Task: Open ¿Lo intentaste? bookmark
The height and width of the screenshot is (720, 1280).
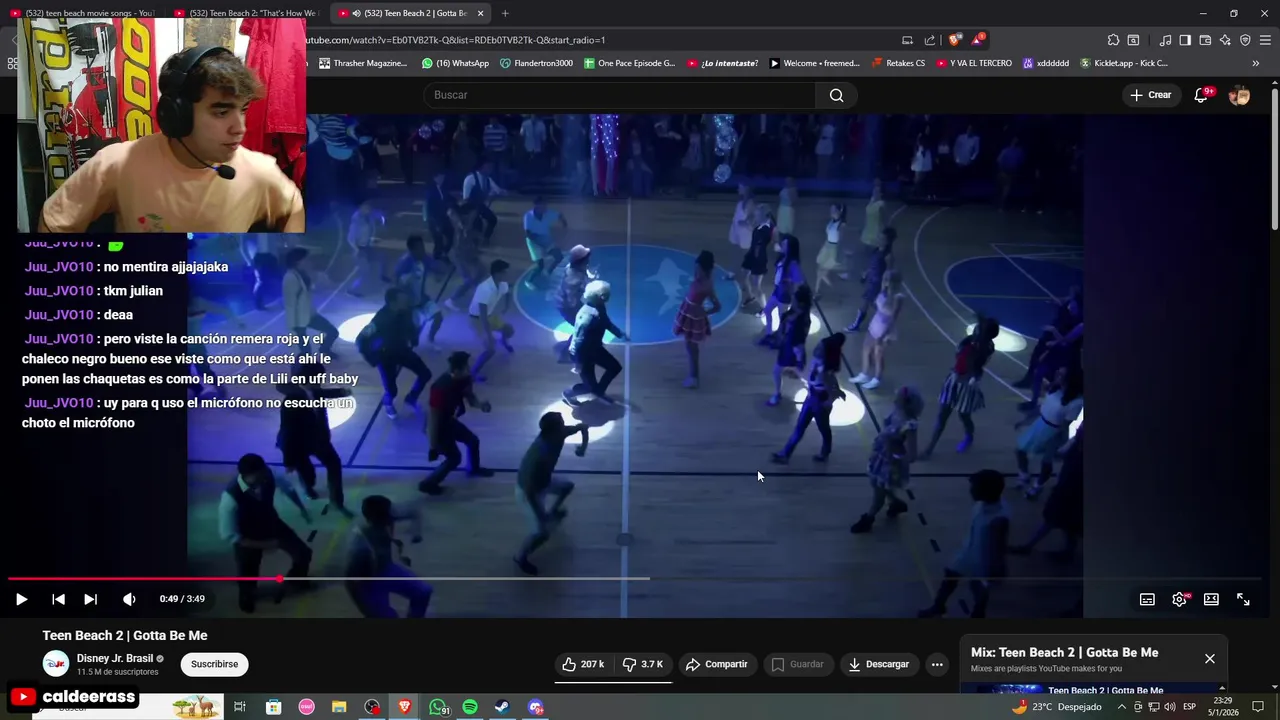Action: pyautogui.click(x=723, y=63)
